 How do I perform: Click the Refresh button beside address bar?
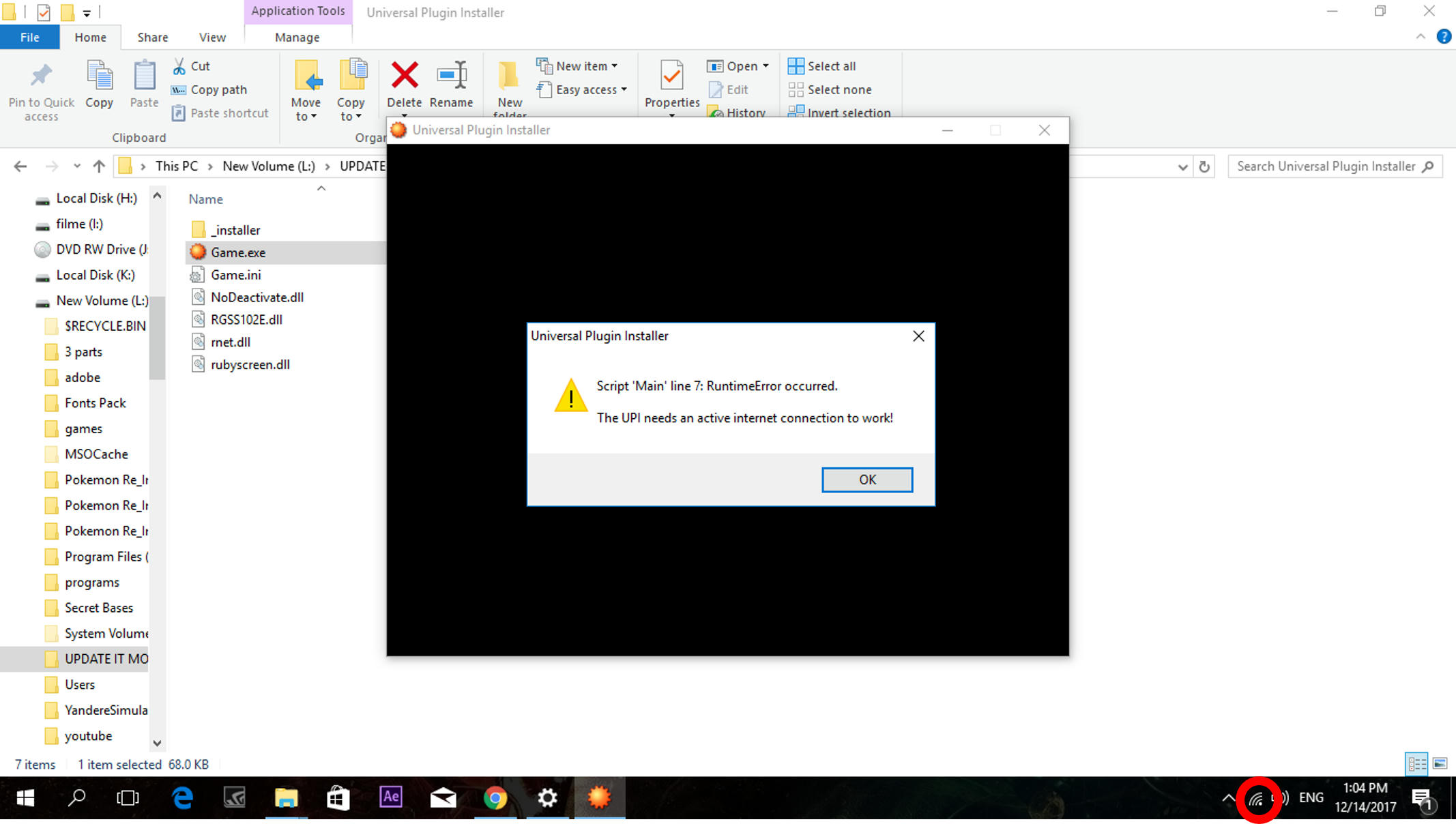[1204, 166]
